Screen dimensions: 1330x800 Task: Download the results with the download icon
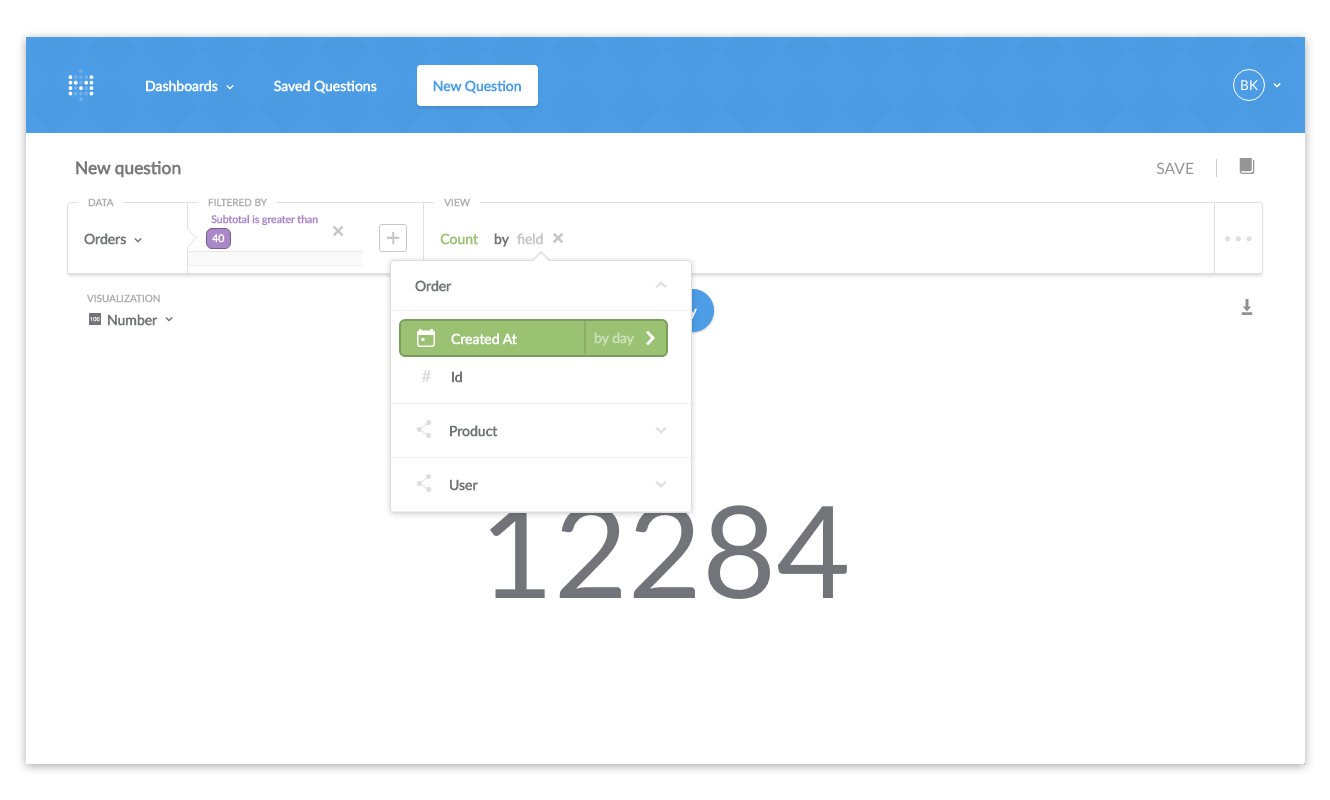coord(1247,307)
